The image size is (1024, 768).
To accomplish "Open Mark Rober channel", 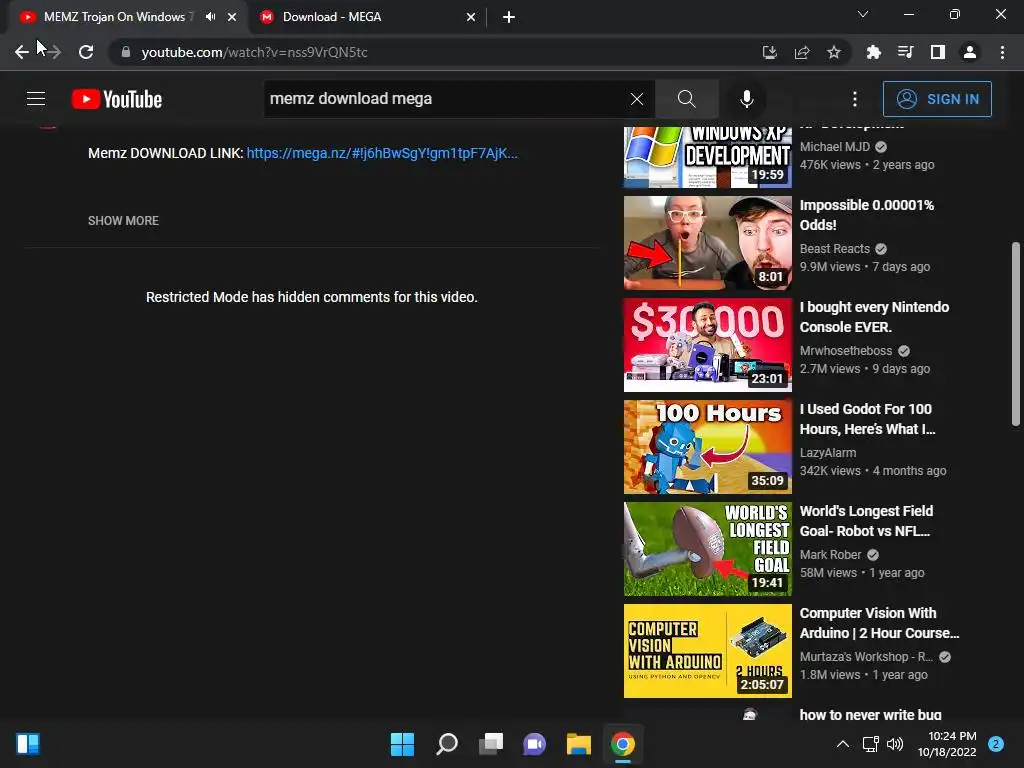I will 830,554.
